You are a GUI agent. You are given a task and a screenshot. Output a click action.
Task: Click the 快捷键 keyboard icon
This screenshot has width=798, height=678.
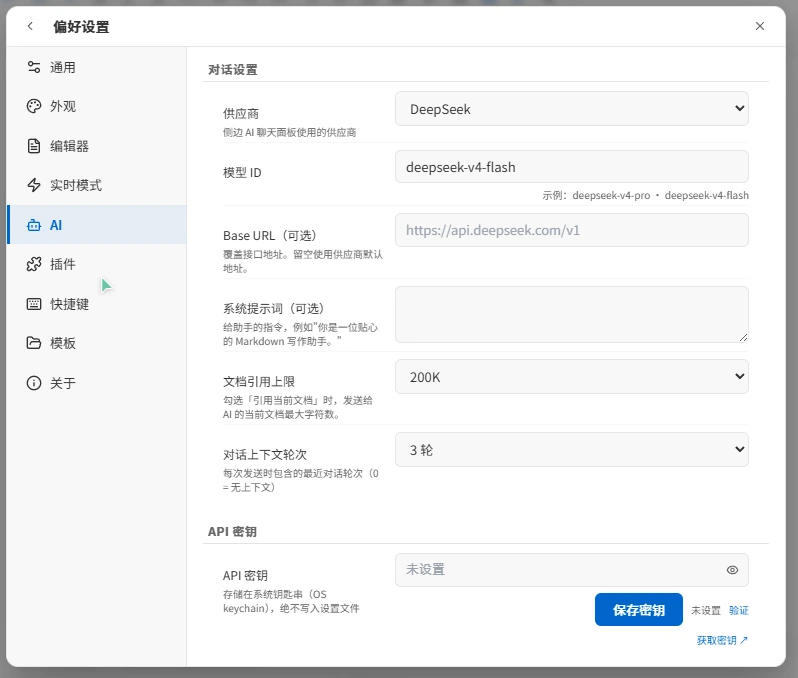(x=34, y=304)
